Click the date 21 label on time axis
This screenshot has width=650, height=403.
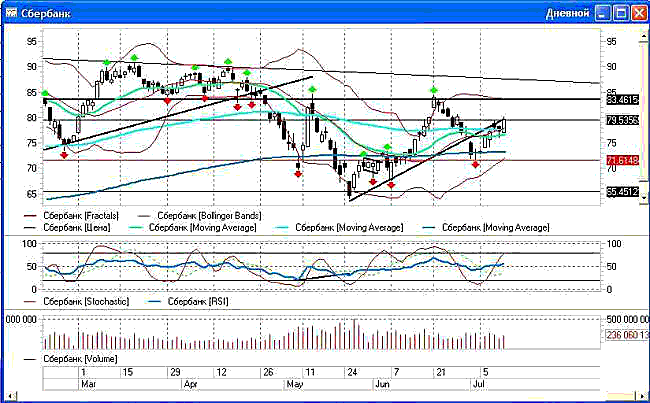[441, 372]
